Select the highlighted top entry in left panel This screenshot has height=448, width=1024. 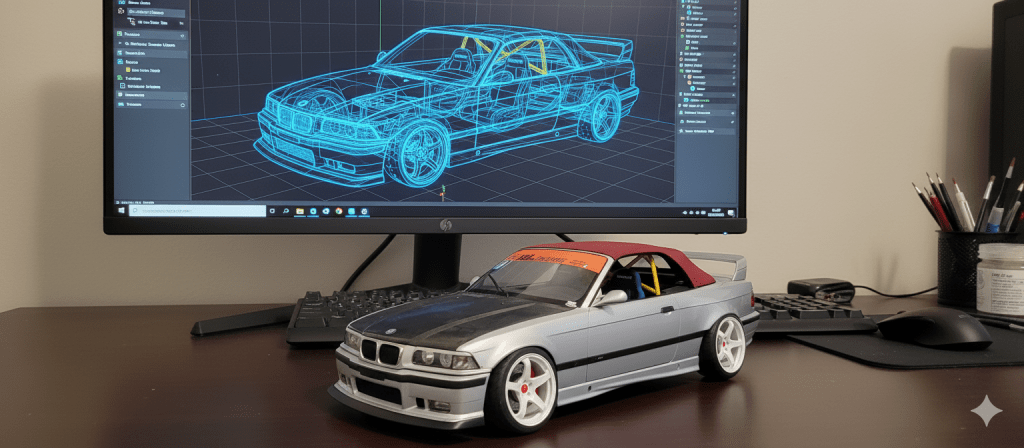150,14
